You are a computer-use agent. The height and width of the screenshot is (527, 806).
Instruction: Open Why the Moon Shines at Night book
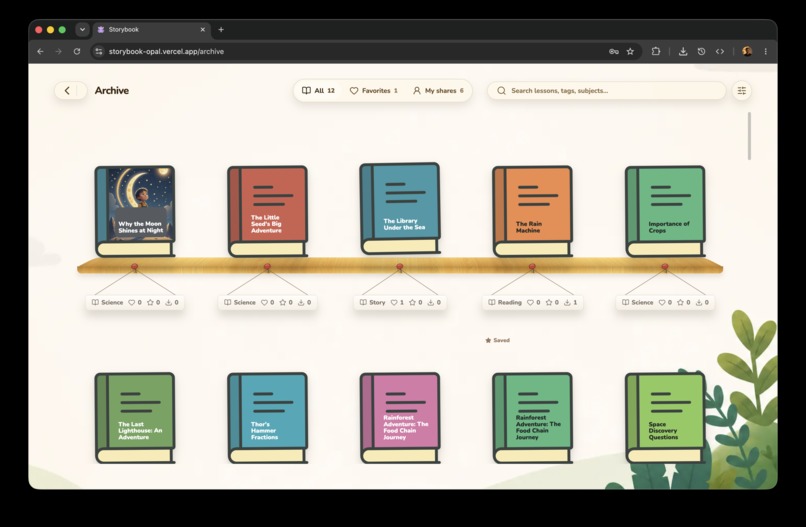(135, 211)
